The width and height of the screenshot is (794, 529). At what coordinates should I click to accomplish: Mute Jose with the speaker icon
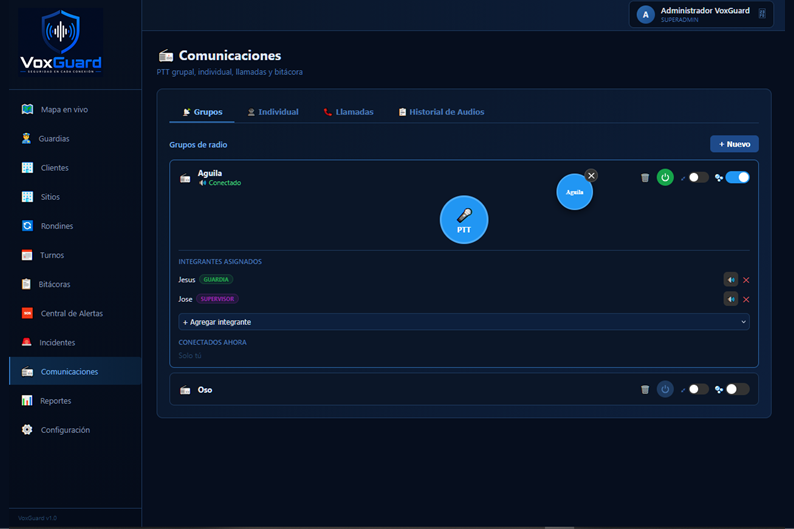[x=731, y=299]
